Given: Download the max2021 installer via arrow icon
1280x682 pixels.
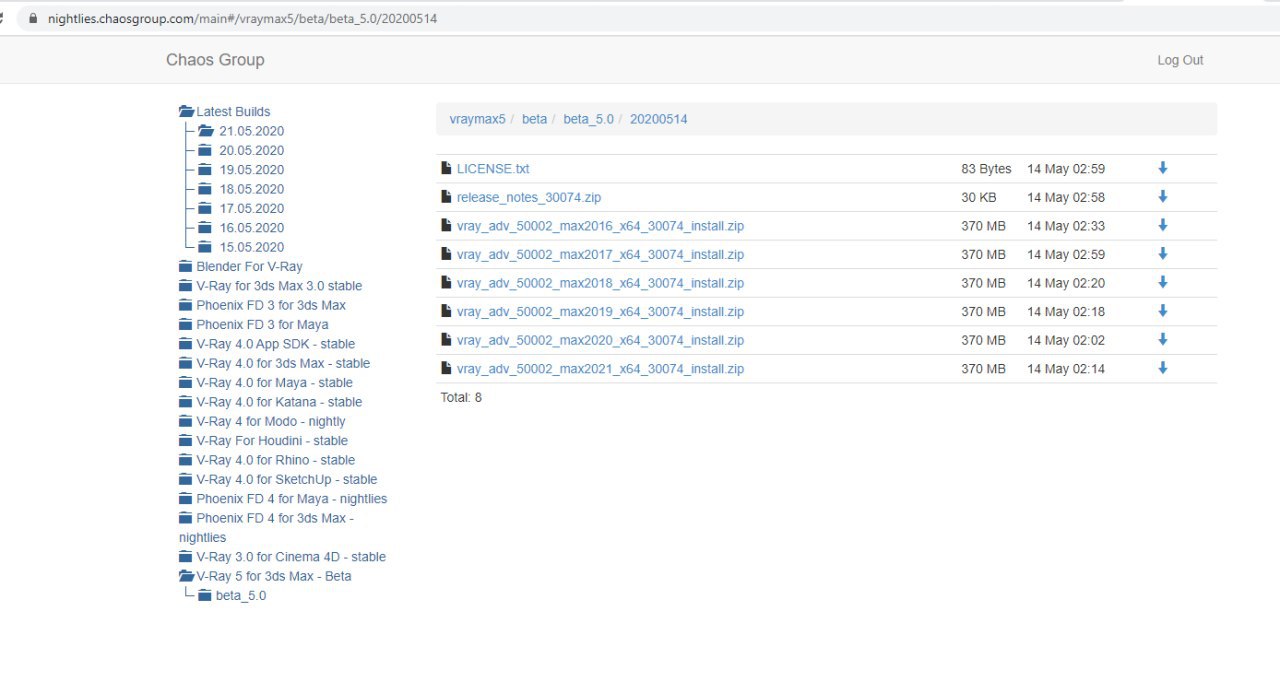Looking at the screenshot, I should (1162, 368).
